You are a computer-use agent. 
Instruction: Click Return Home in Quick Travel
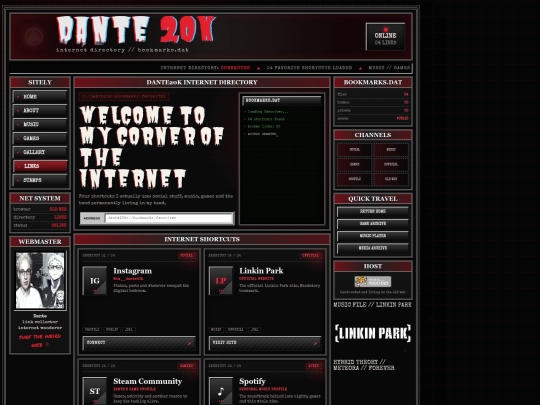(373, 211)
